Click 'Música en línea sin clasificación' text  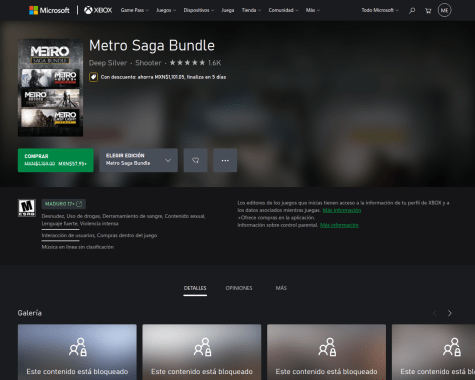click(78, 247)
